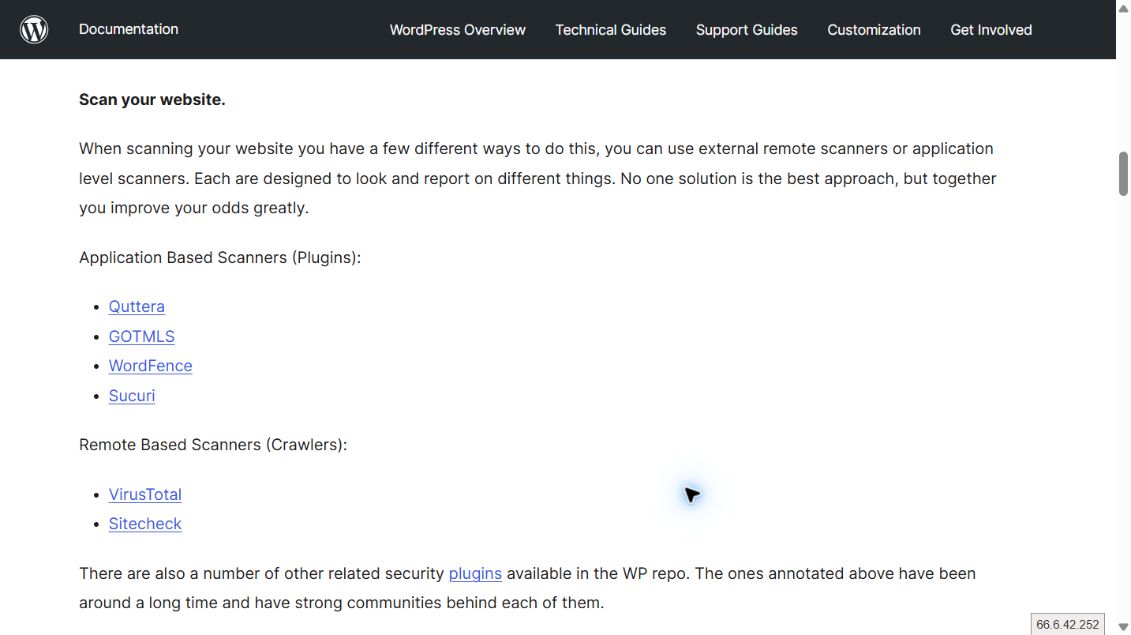Screen dimensions: 1131x635
Task: Open the Support Guides menu
Action: (x=747, y=30)
